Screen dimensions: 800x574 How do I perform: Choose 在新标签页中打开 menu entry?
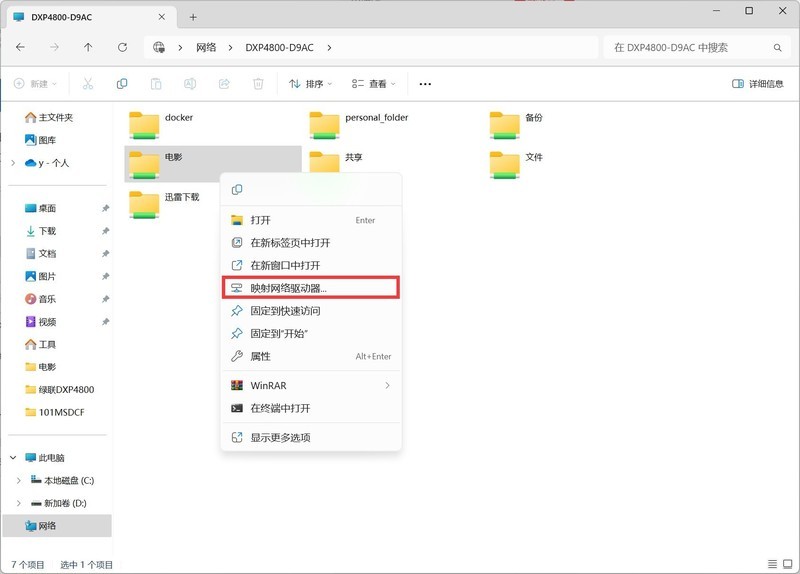coord(311,243)
